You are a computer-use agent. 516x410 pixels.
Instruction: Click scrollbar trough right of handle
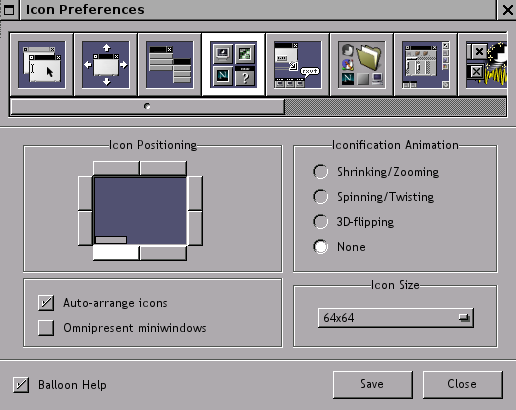[395, 107]
